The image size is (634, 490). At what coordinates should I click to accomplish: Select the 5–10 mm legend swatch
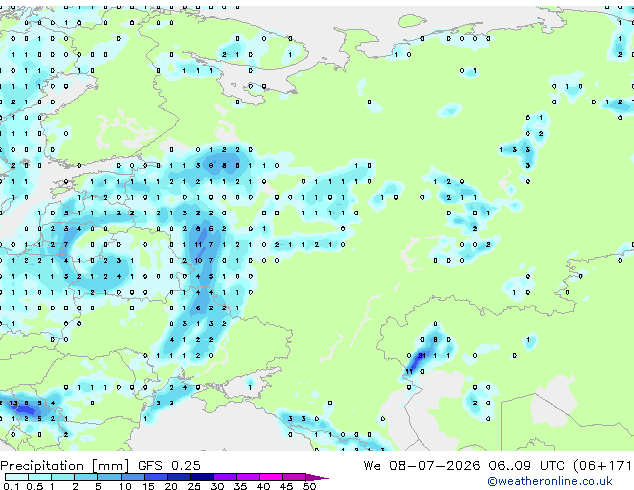tap(109, 477)
